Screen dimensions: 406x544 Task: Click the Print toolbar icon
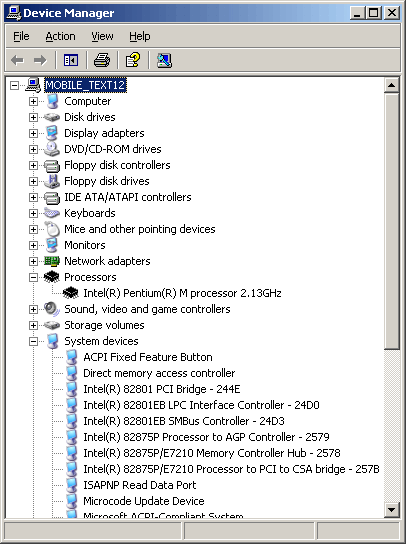pos(102,60)
